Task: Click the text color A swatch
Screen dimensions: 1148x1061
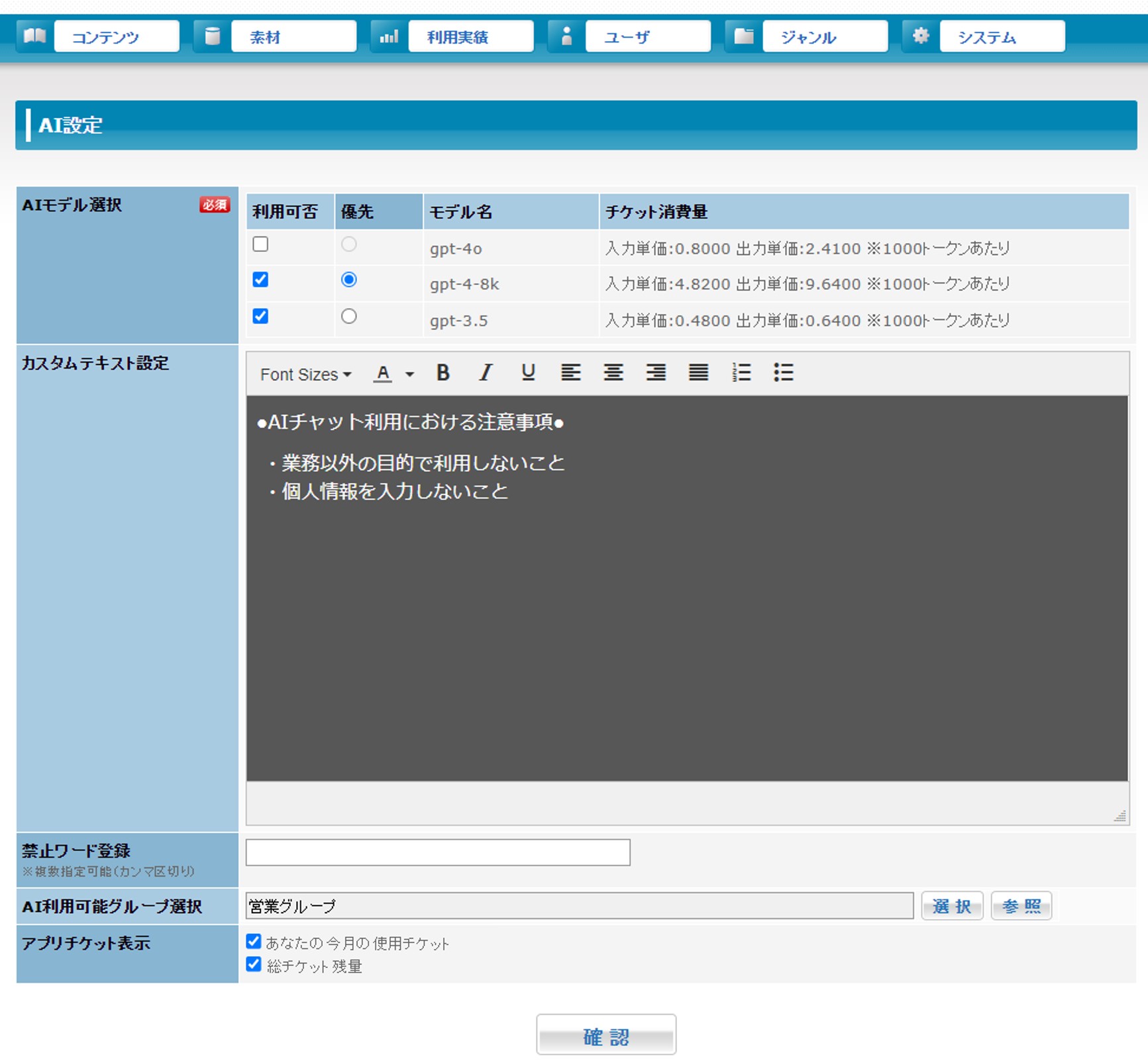Action: pos(383,374)
